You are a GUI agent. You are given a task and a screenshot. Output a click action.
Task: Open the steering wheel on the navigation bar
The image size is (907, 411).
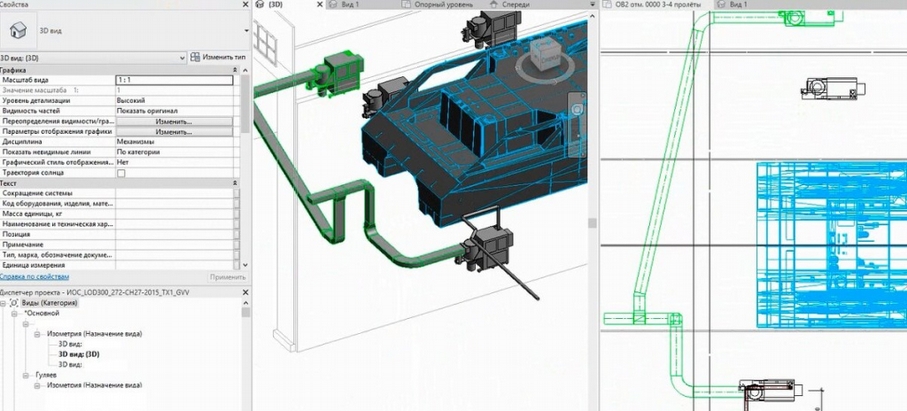576,109
